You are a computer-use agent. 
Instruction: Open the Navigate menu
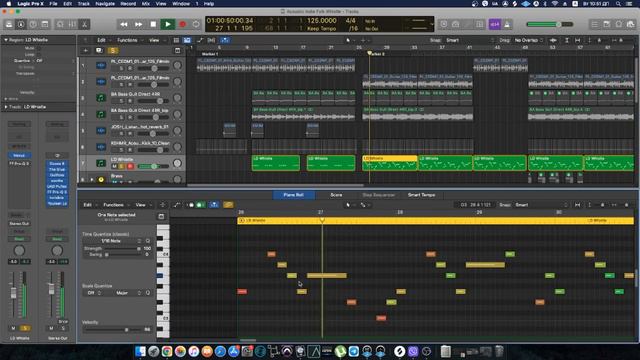105,4
